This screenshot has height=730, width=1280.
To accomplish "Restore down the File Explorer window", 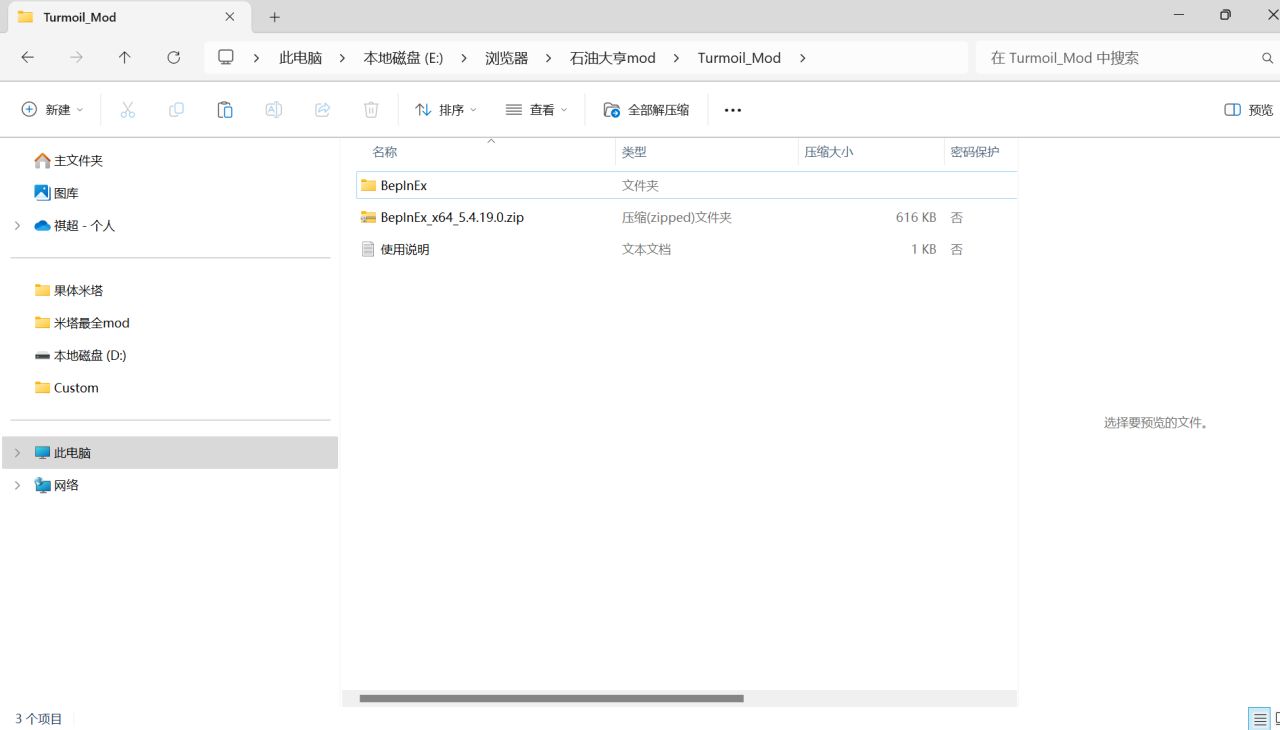I will pos(1225,15).
